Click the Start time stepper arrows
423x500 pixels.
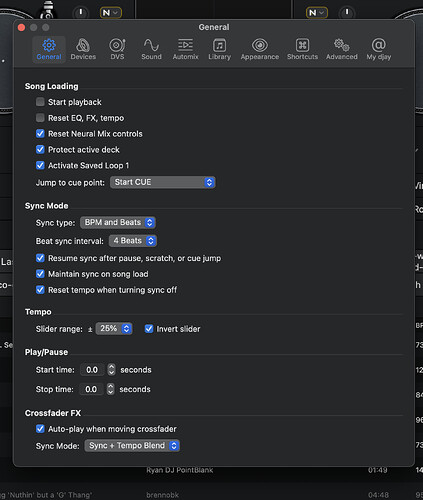pos(111,370)
